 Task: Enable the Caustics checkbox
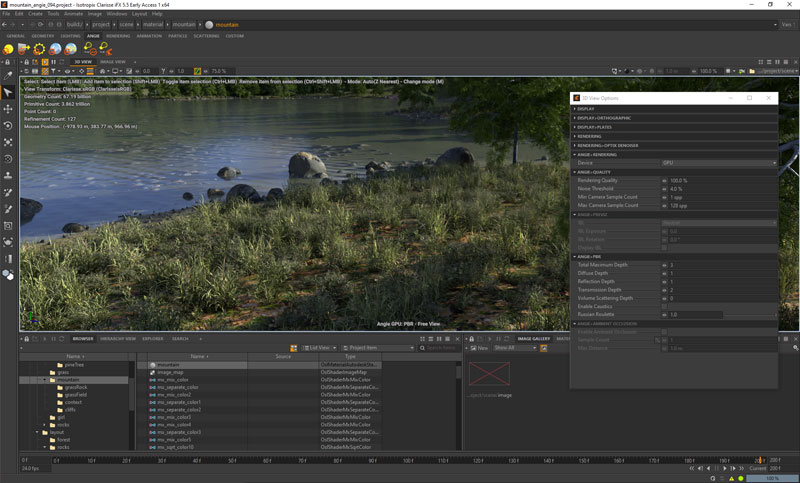664,306
